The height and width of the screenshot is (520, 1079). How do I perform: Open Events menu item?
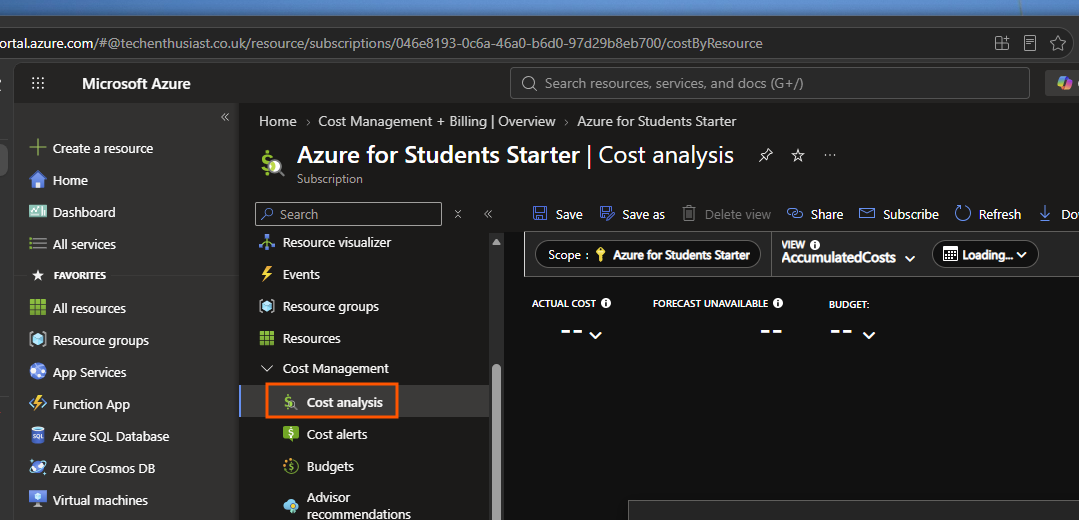click(x=290, y=274)
